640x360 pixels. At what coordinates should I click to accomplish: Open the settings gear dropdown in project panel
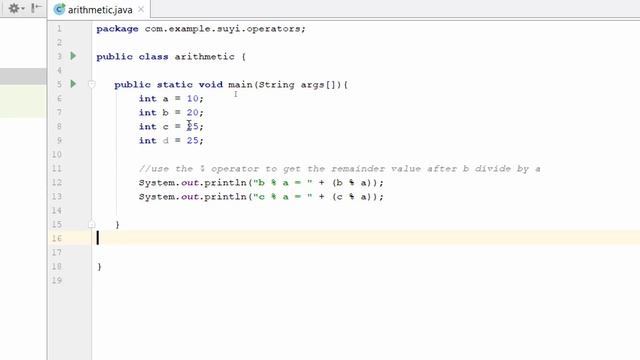click(16, 8)
